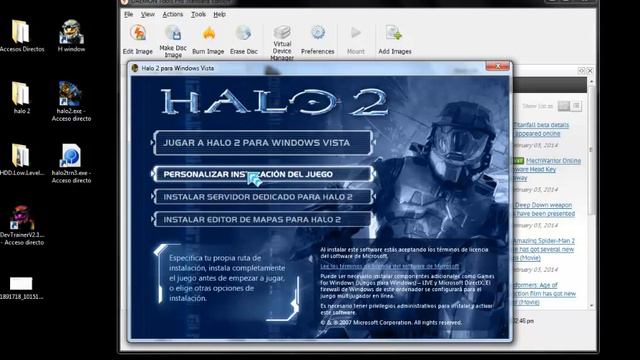Select H window desktop shortcut
640x360 pixels.
(71, 36)
